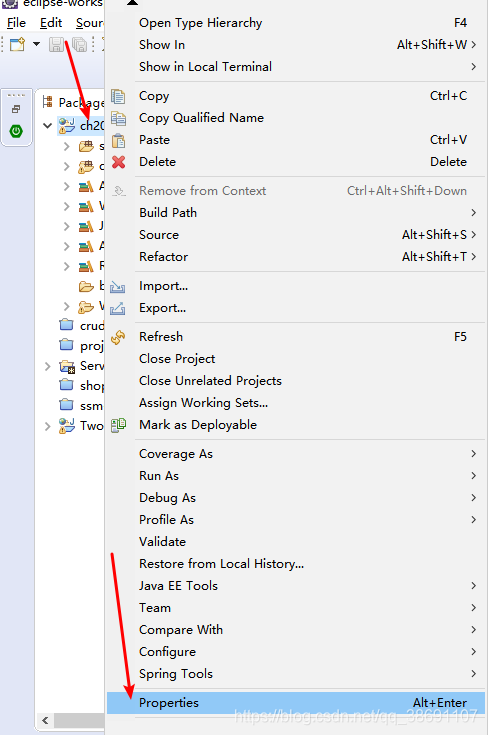This screenshot has width=488, height=735.
Task: Click the Save toolbar icon
Action: [56, 45]
